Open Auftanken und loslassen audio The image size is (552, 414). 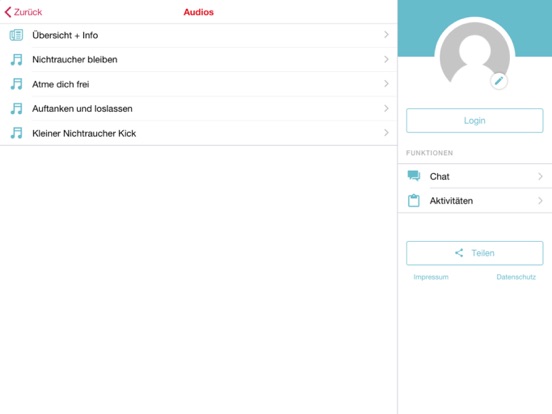click(x=199, y=108)
